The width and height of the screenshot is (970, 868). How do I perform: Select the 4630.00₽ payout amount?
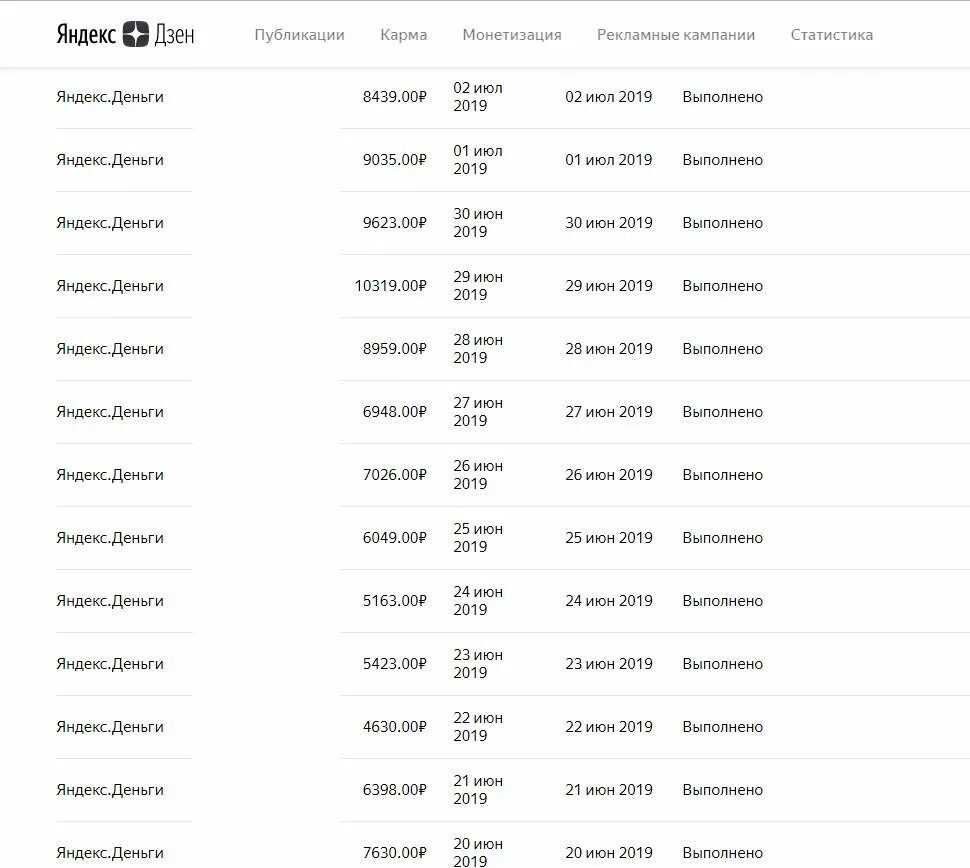pyautogui.click(x=395, y=727)
